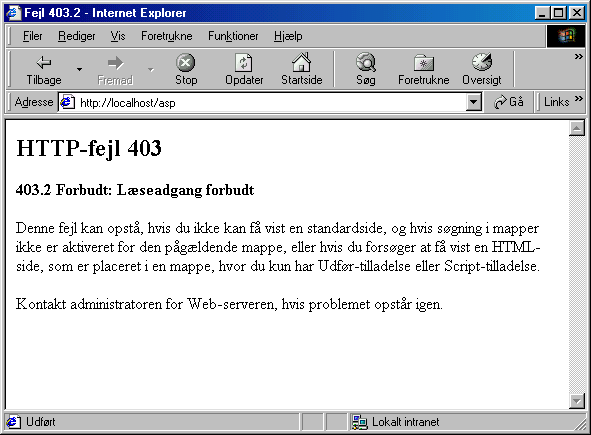Open the Søg search icon
The image size is (591, 435).
click(366, 62)
